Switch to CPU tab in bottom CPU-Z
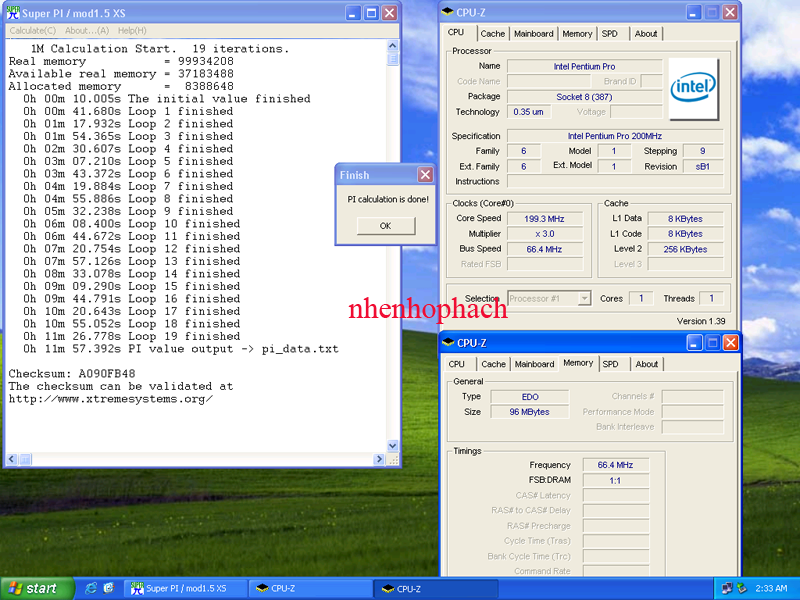Screen dimensions: 800x600 point(457,364)
